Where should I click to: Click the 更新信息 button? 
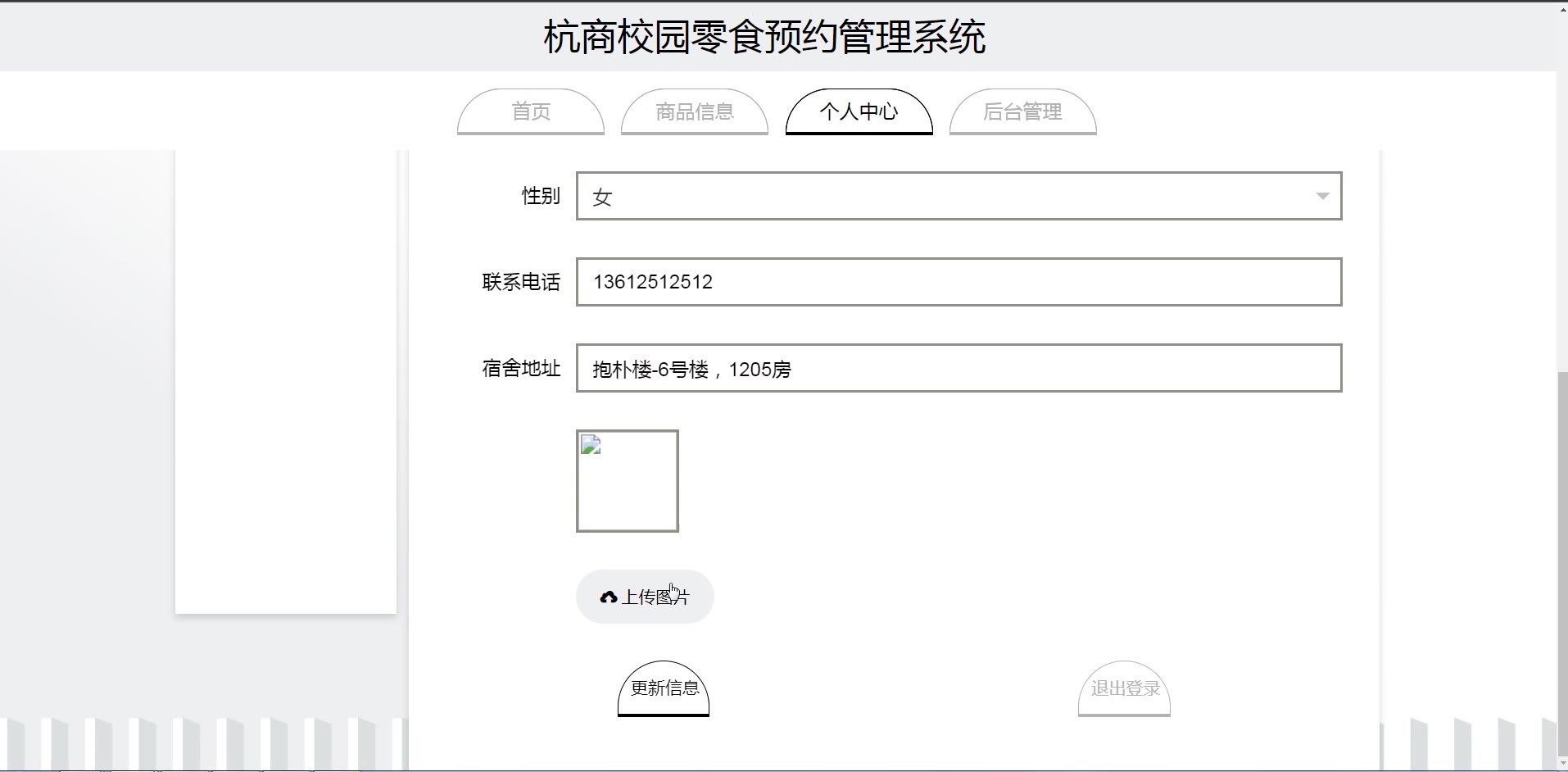pos(664,688)
